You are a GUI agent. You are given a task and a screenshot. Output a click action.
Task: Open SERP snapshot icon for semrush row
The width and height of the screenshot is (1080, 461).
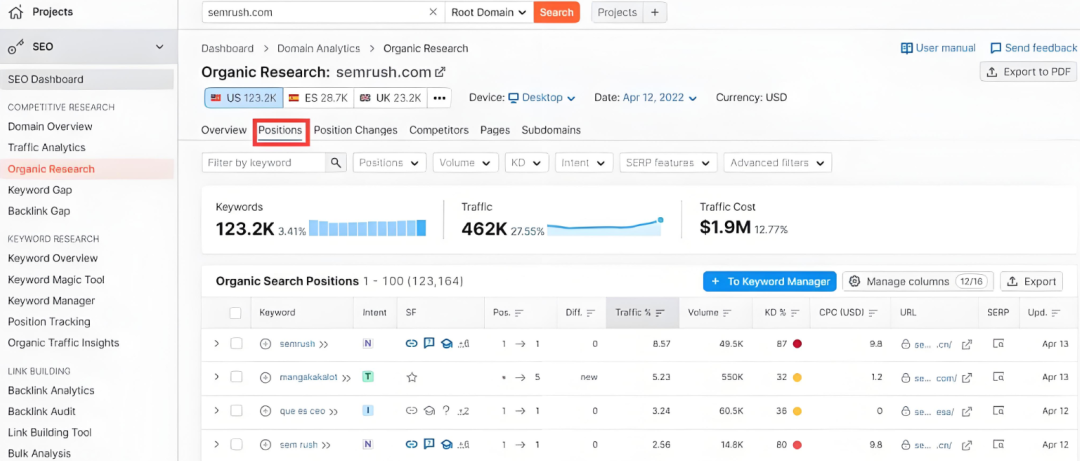pyautogui.click(x=998, y=344)
